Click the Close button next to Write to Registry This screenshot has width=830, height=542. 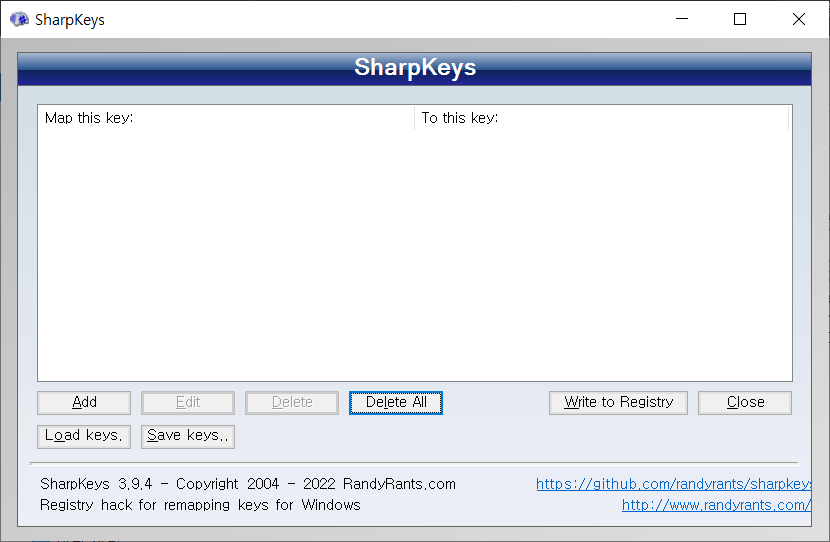[745, 402]
